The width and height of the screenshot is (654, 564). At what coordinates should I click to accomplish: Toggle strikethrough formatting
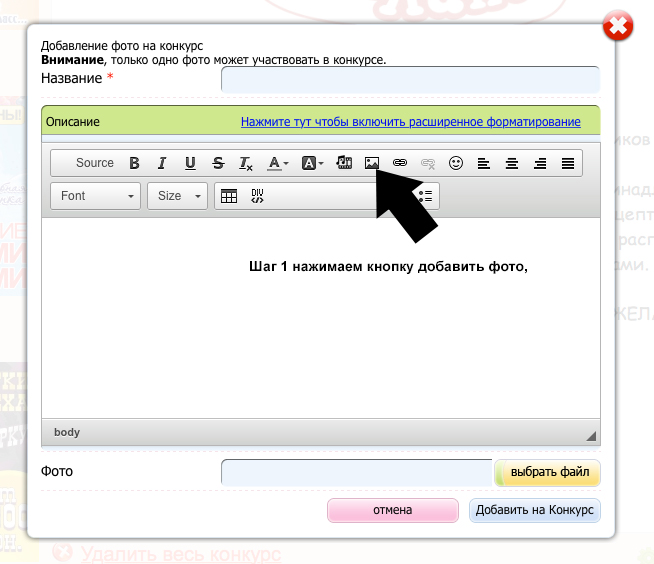pos(218,163)
